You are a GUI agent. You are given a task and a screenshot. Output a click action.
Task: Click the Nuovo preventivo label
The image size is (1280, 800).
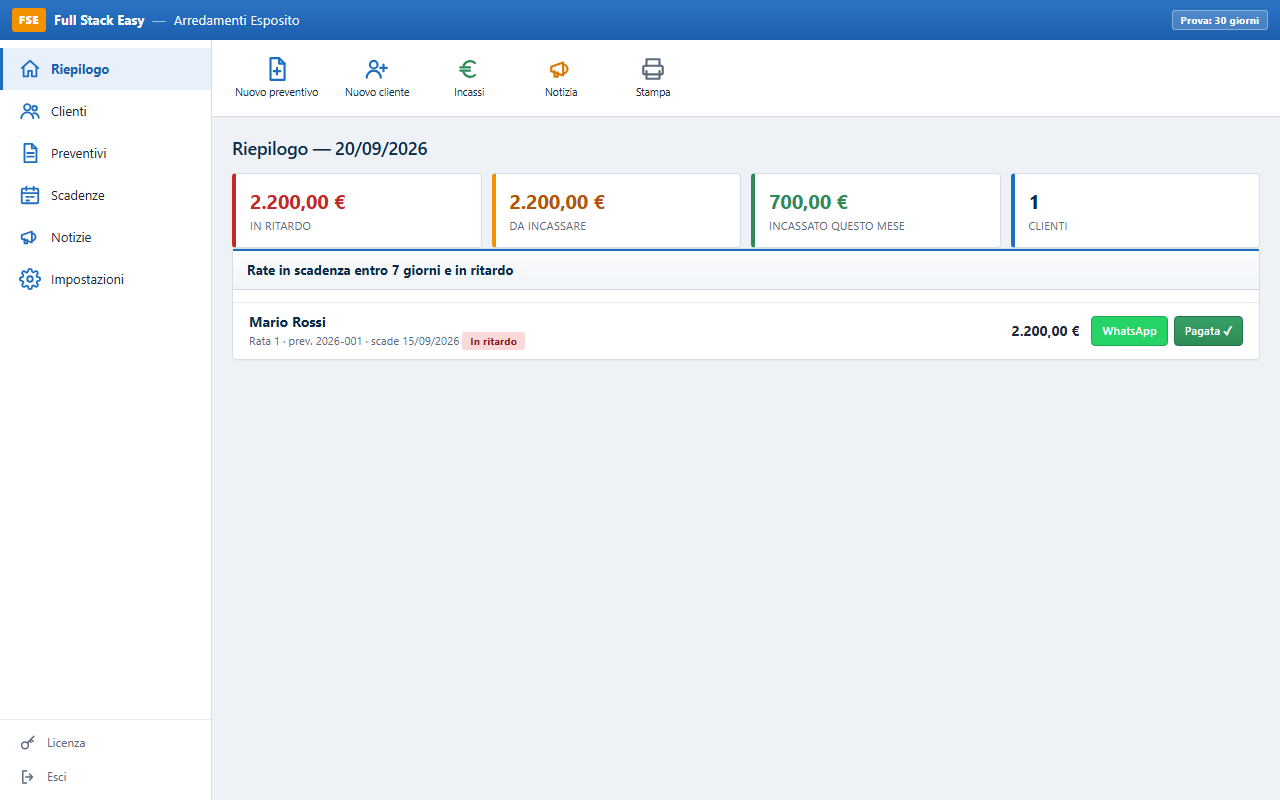277,92
